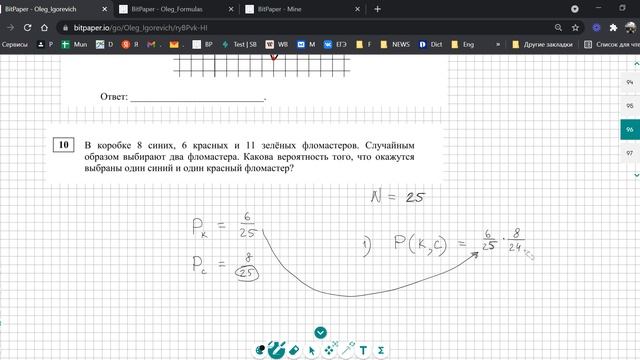640x360 pixels.
Task: Open the D bookmark
Action: point(104,44)
